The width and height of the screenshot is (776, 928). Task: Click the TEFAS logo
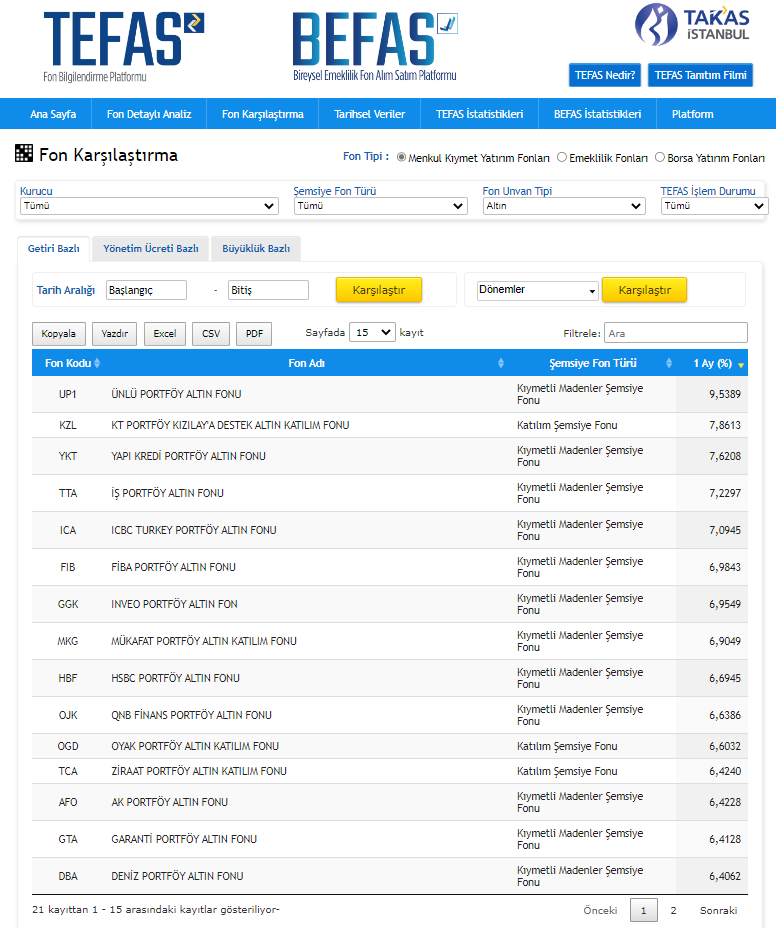[124, 47]
